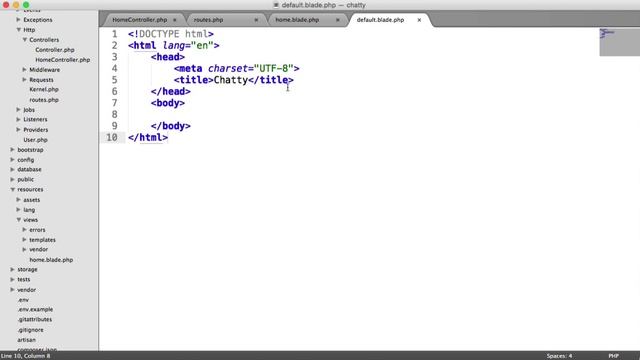Expand the bootstrap folder arrow
Screen dimensions: 640x360
(x=12, y=150)
